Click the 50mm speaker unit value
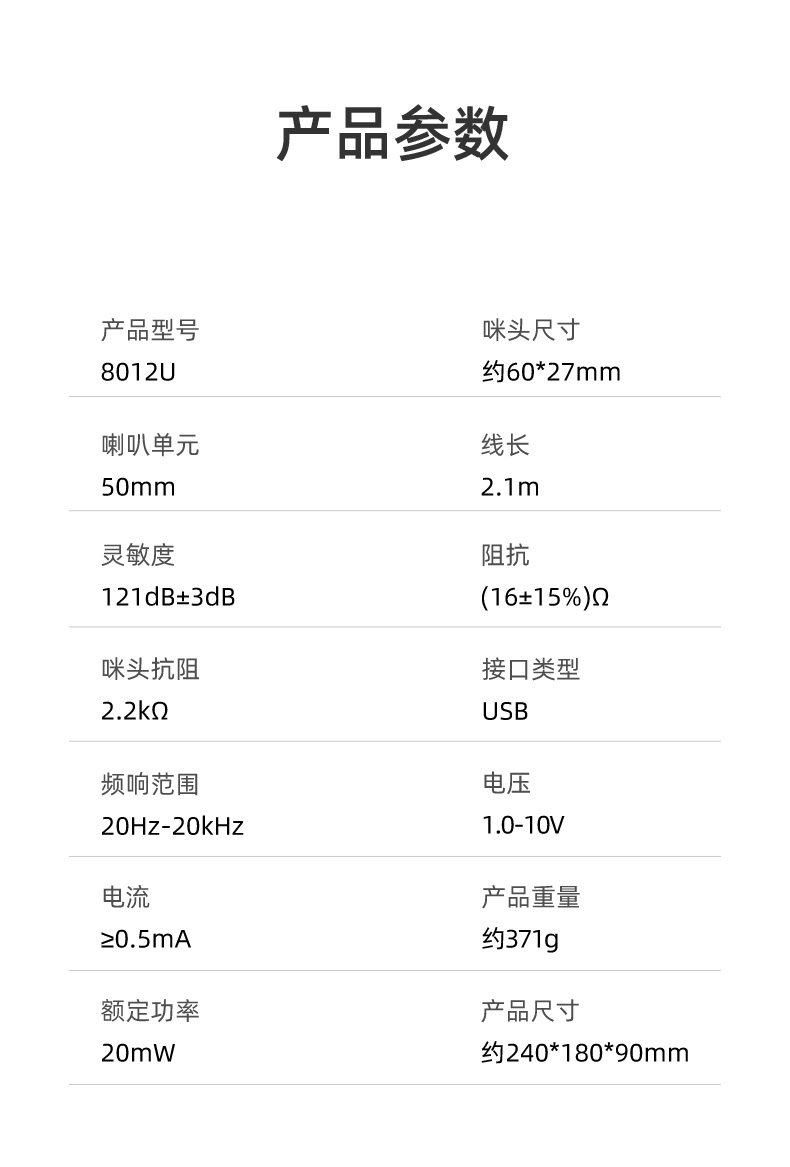790x1167 pixels. (x=138, y=488)
